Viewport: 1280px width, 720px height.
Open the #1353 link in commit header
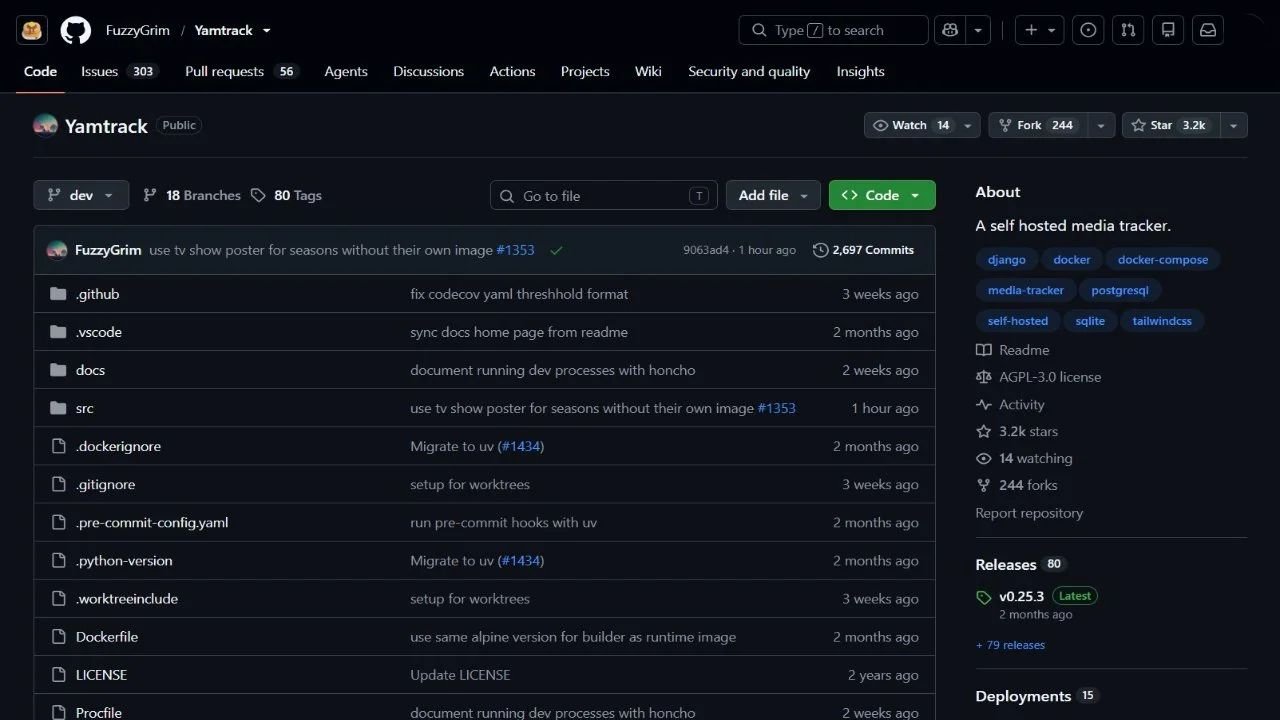[515, 250]
